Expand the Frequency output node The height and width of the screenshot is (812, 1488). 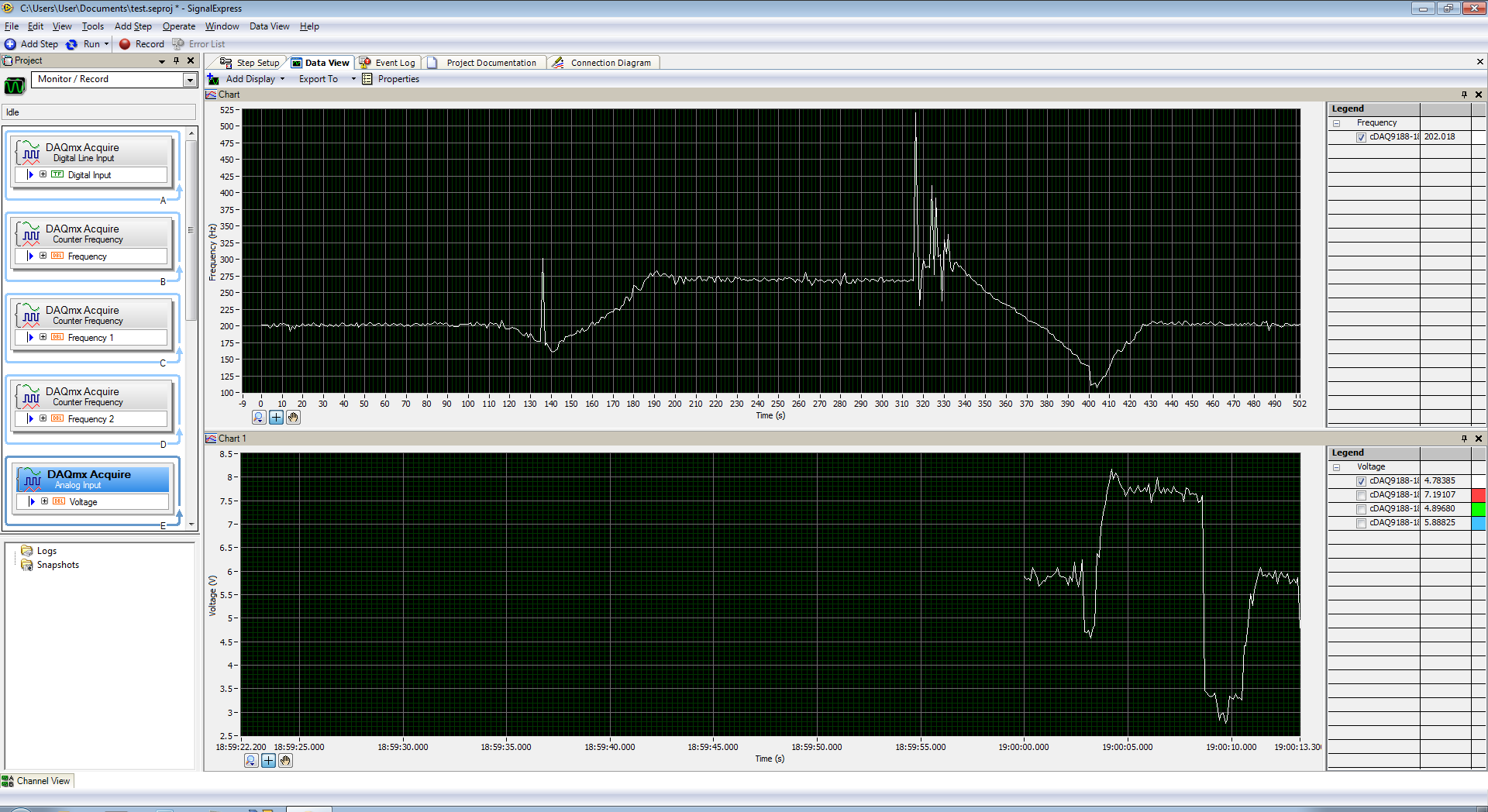pos(43,256)
